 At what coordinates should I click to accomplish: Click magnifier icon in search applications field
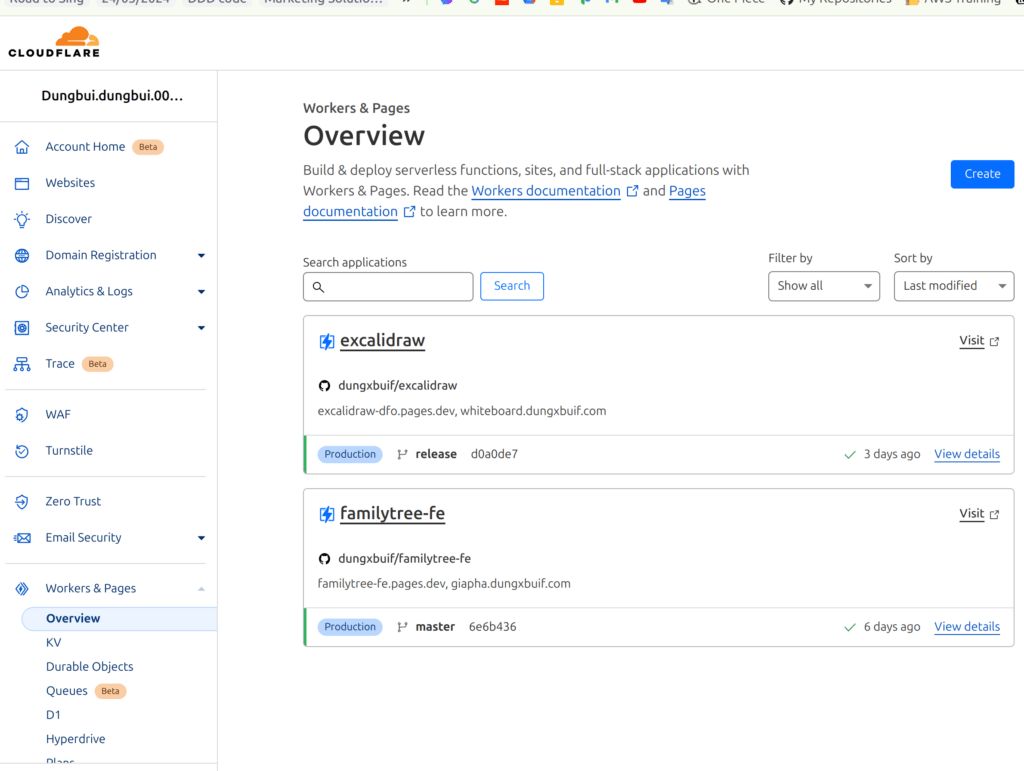click(319, 287)
